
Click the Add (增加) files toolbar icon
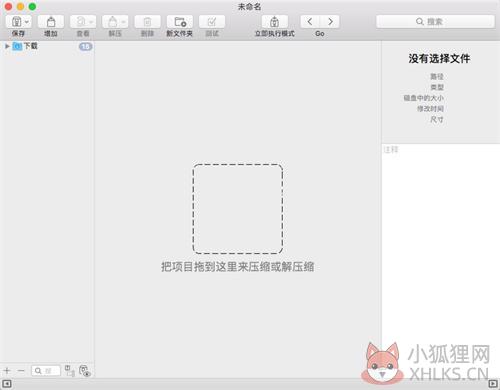click(x=51, y=22)
